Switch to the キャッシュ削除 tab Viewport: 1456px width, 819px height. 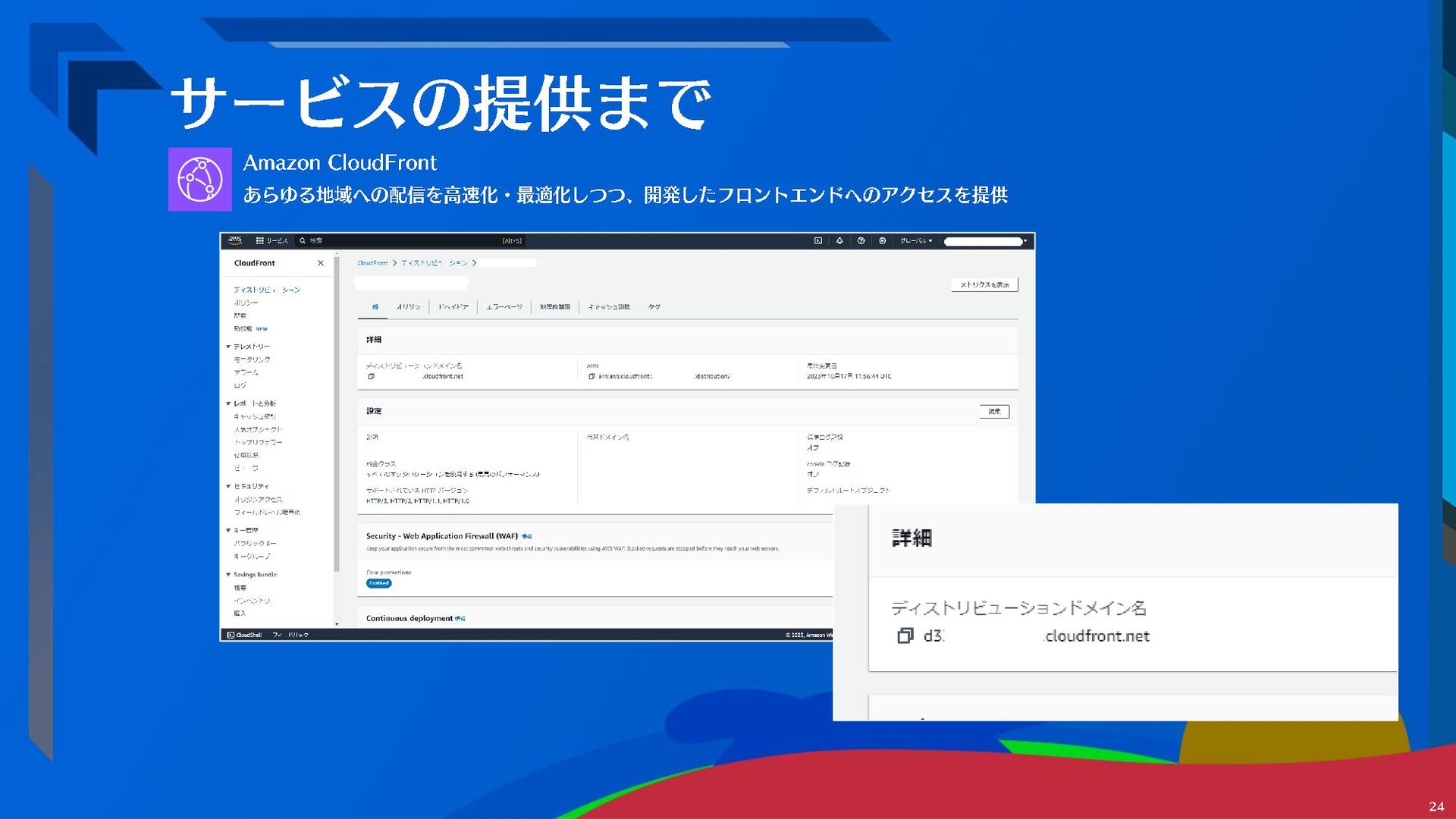click(609, 307)
